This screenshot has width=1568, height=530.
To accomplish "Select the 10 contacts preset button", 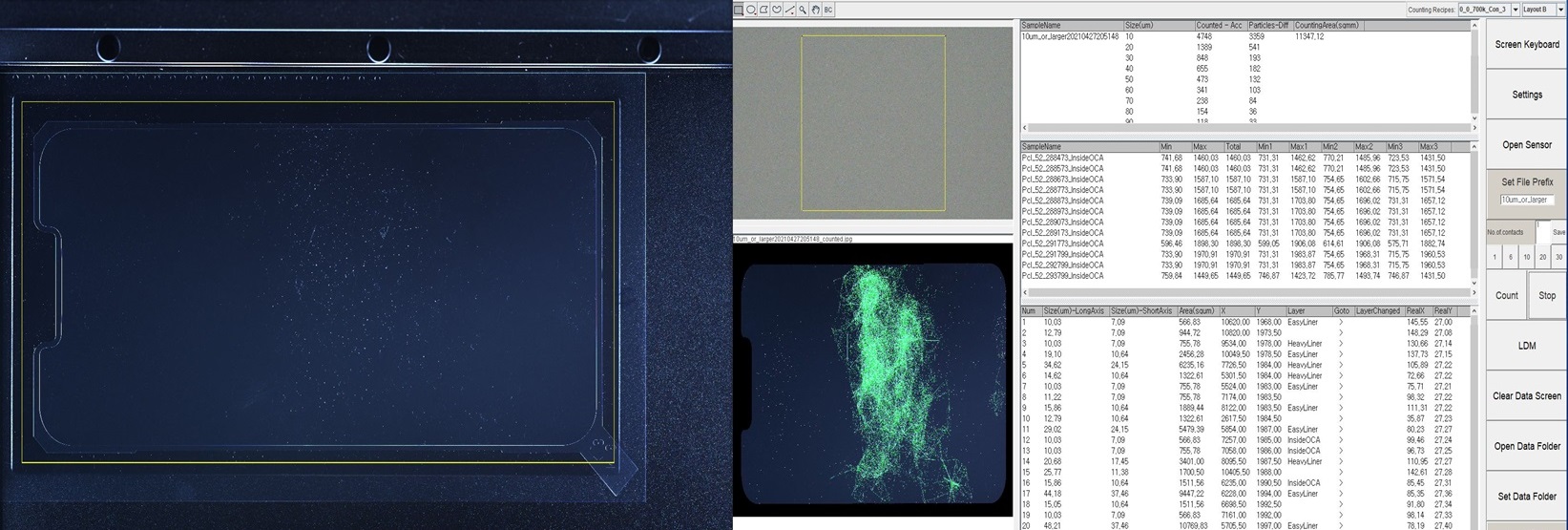I will [1526, 257].
